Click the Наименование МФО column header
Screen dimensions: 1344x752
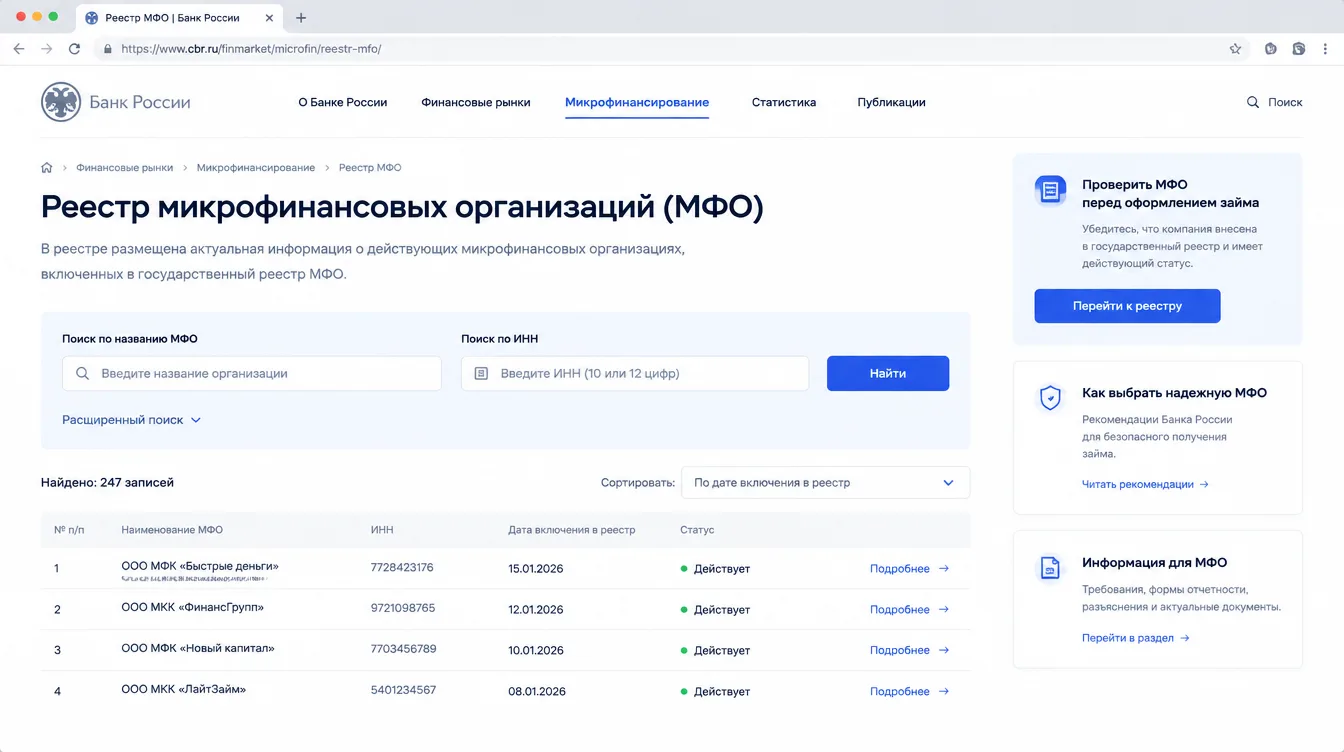(x=172, y=530)
